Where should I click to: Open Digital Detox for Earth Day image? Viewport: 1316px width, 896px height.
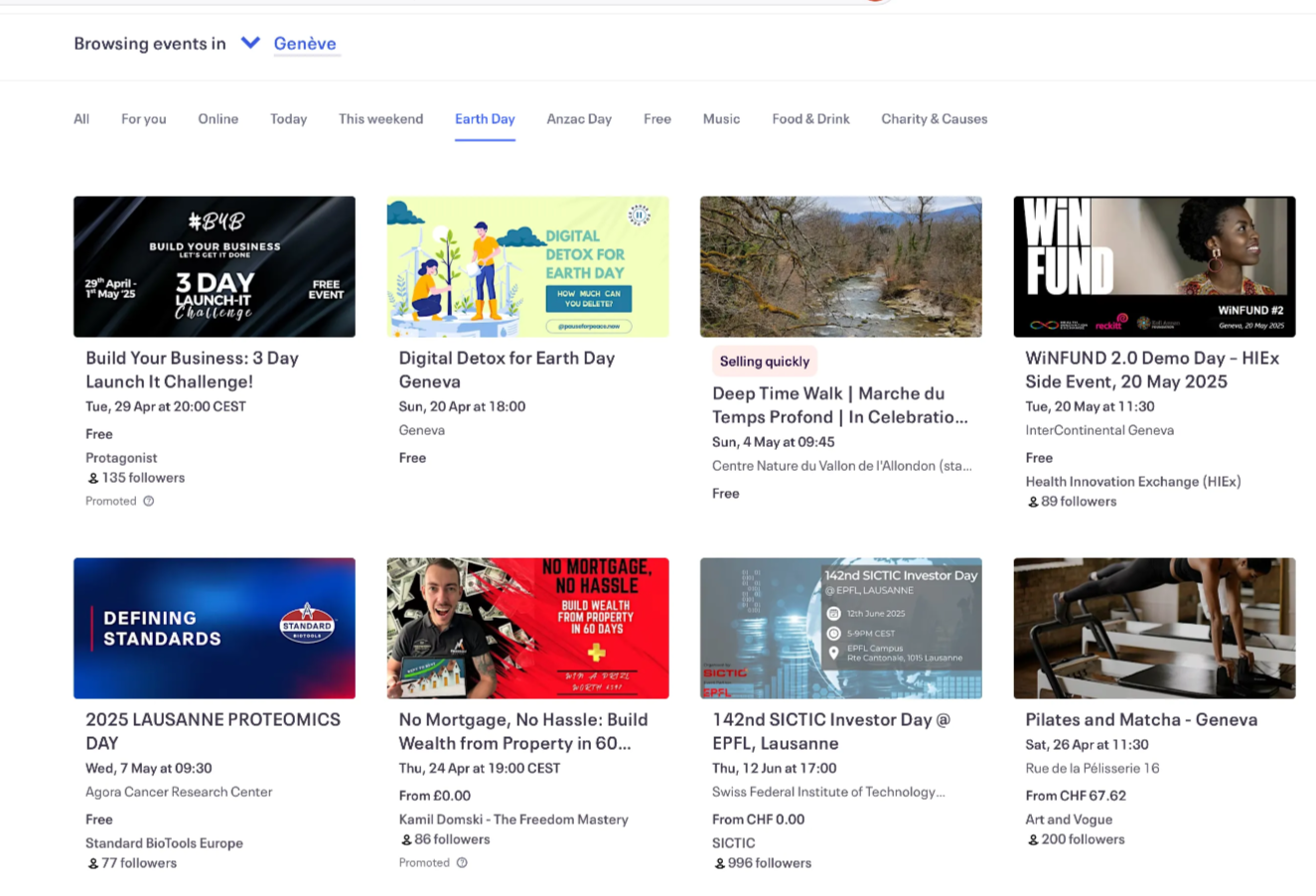pos(527,266)
